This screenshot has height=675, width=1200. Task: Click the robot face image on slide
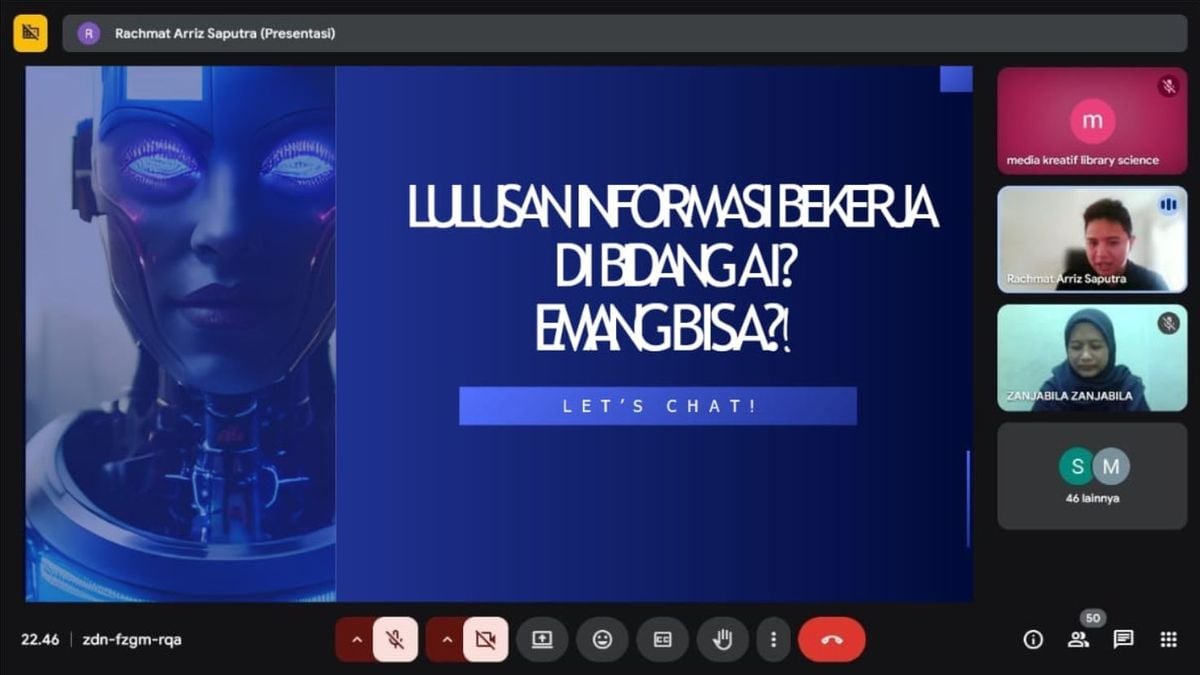pos(181,334)
